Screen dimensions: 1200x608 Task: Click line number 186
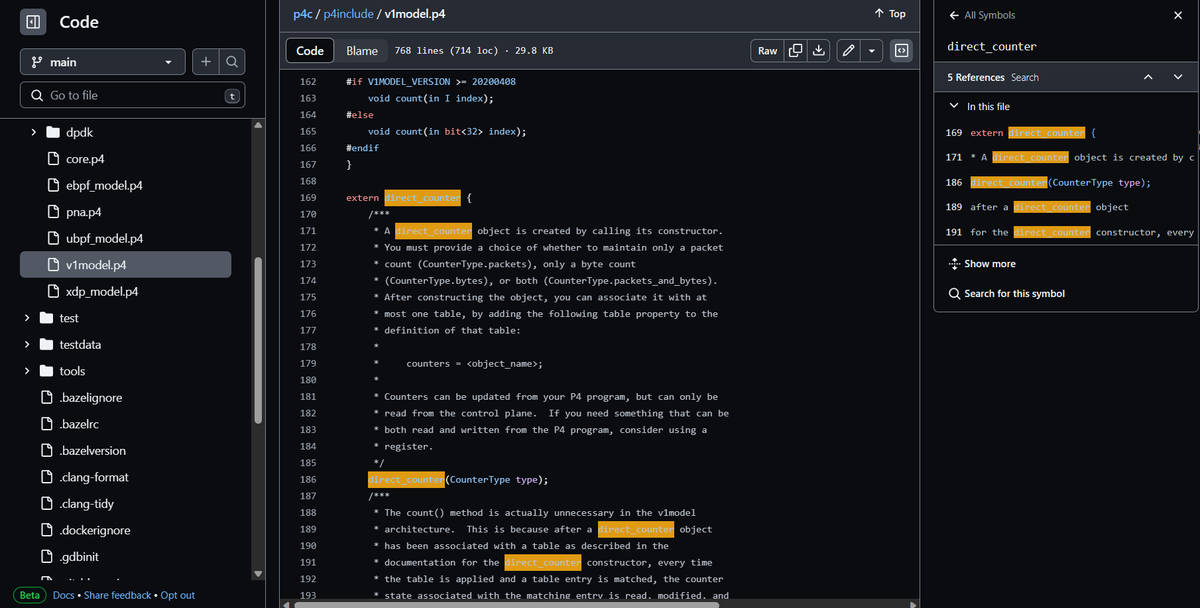(x=308, y=479)
